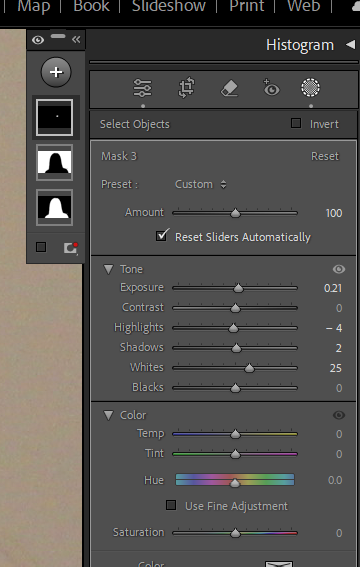Click the Tint value 0
Screen dimensions: 360x567
[339, 454]
